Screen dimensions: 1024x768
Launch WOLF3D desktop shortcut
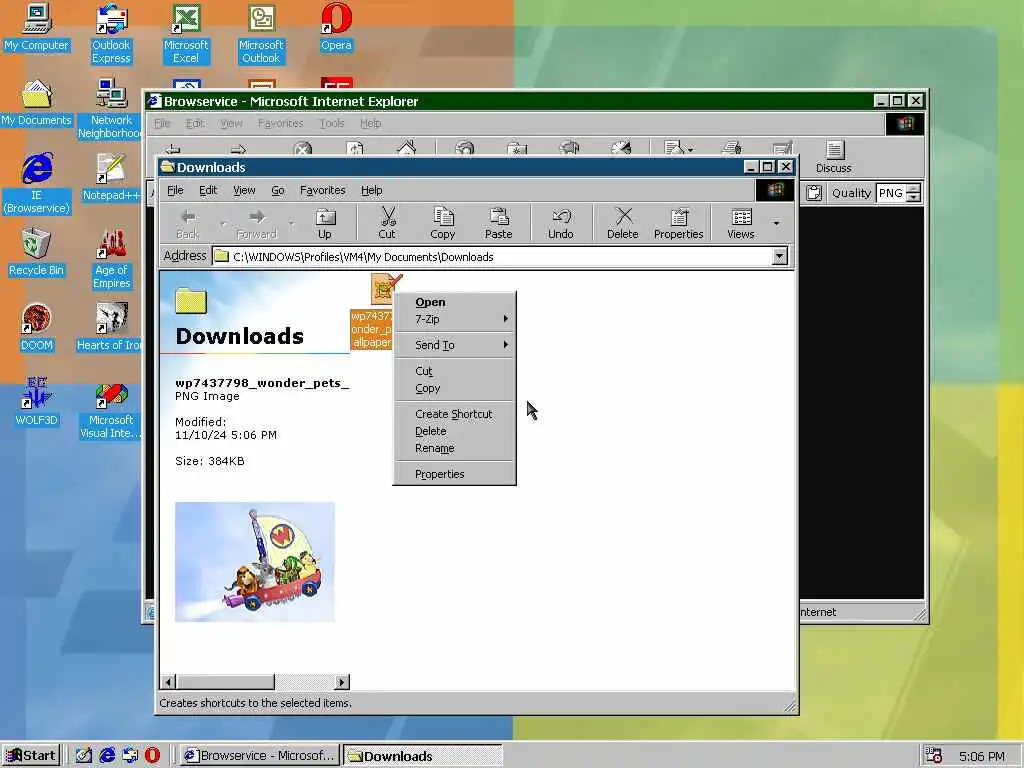click(x=37, y=403)
